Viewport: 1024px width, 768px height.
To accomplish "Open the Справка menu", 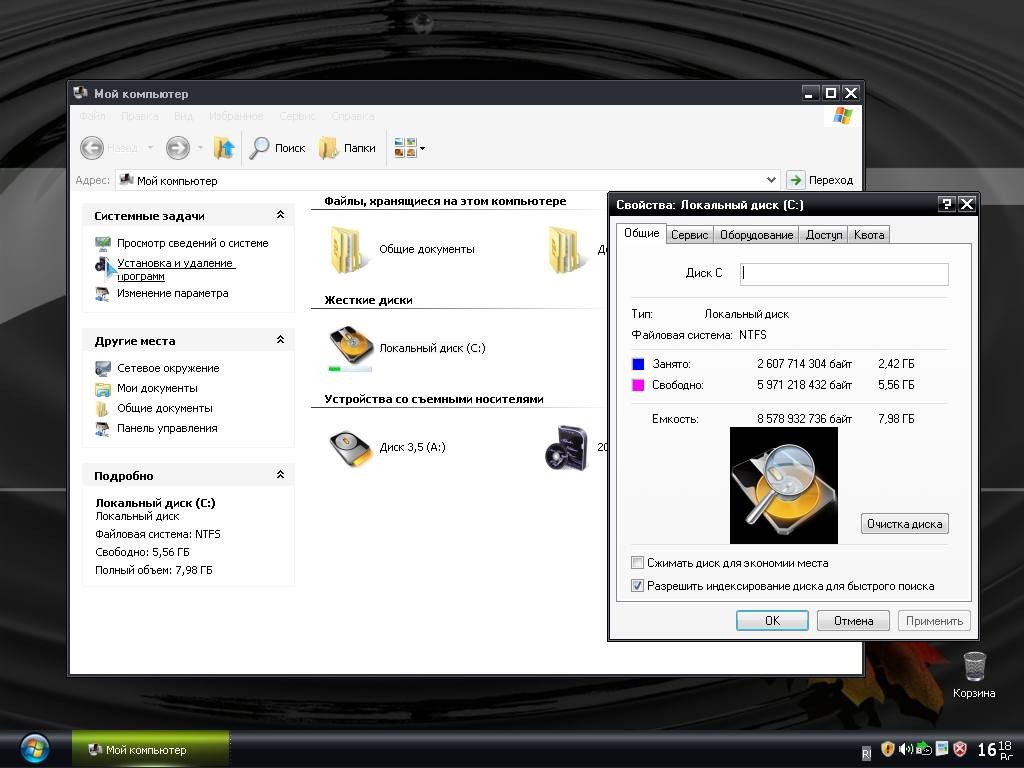I will pos(353,116).
